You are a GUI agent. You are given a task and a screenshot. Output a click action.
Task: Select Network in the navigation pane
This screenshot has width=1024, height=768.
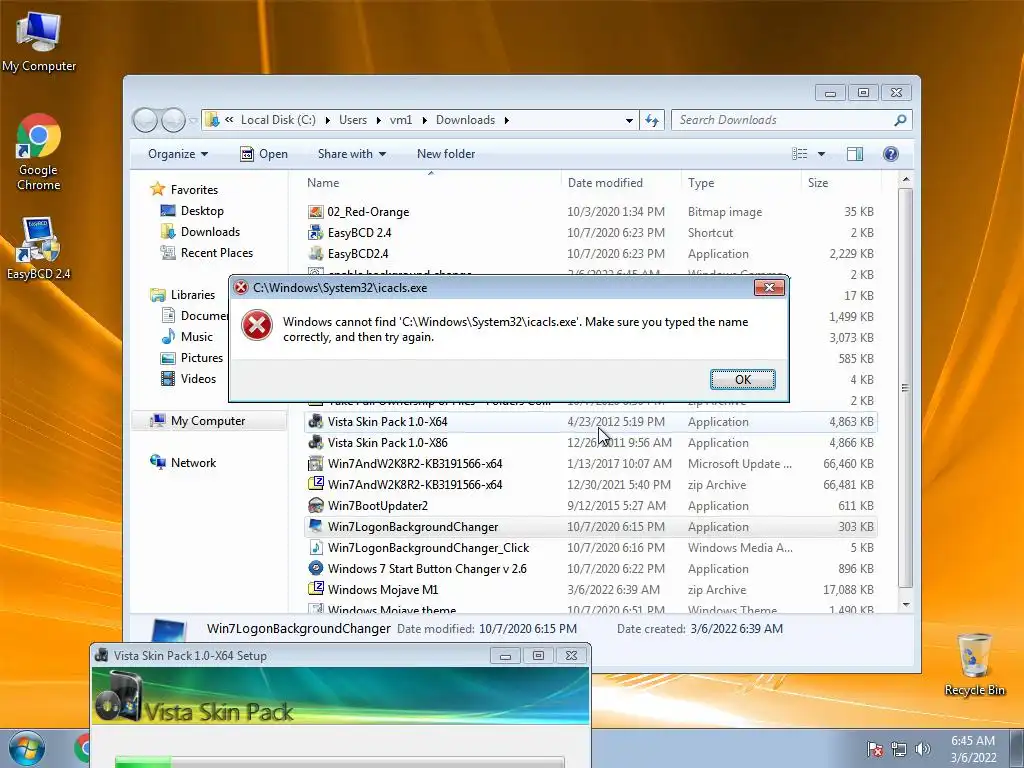click(184, 463)
